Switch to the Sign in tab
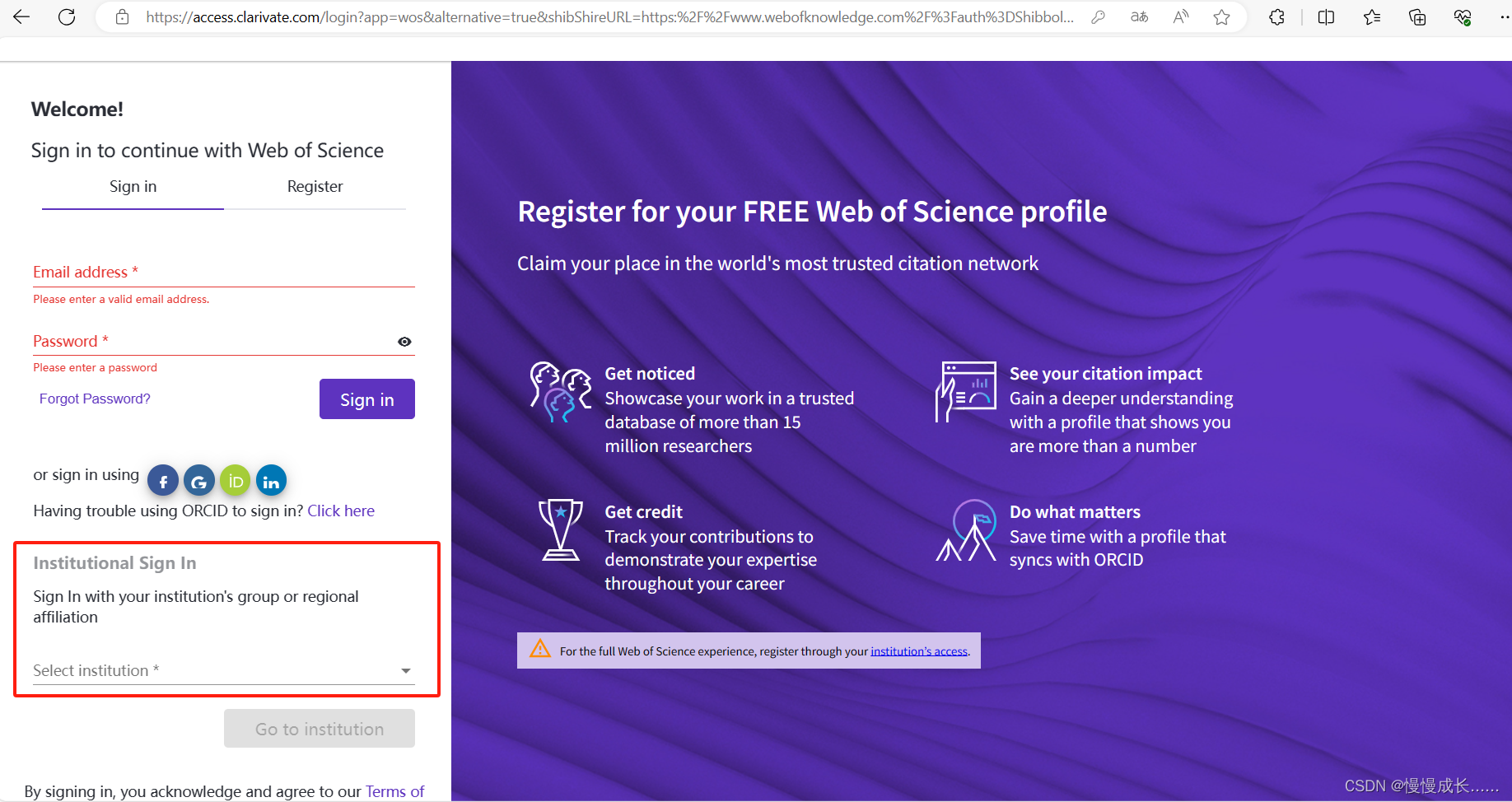 coord(133,186)
